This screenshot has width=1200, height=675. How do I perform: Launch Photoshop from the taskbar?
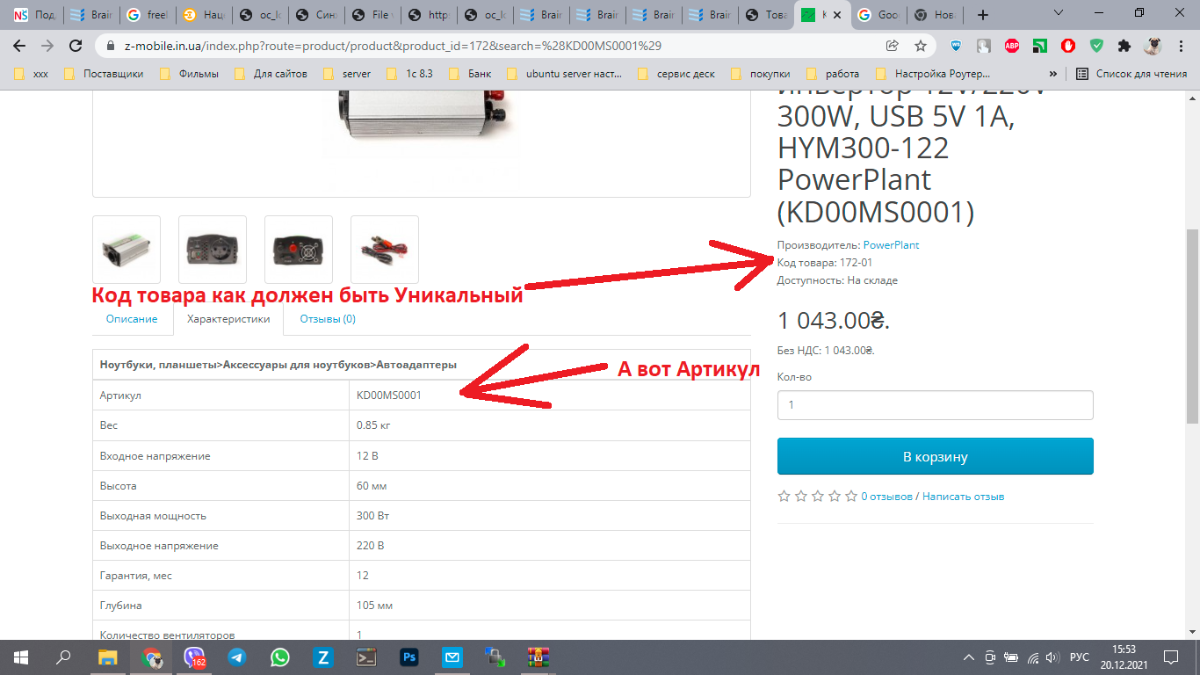coord(409,658)
